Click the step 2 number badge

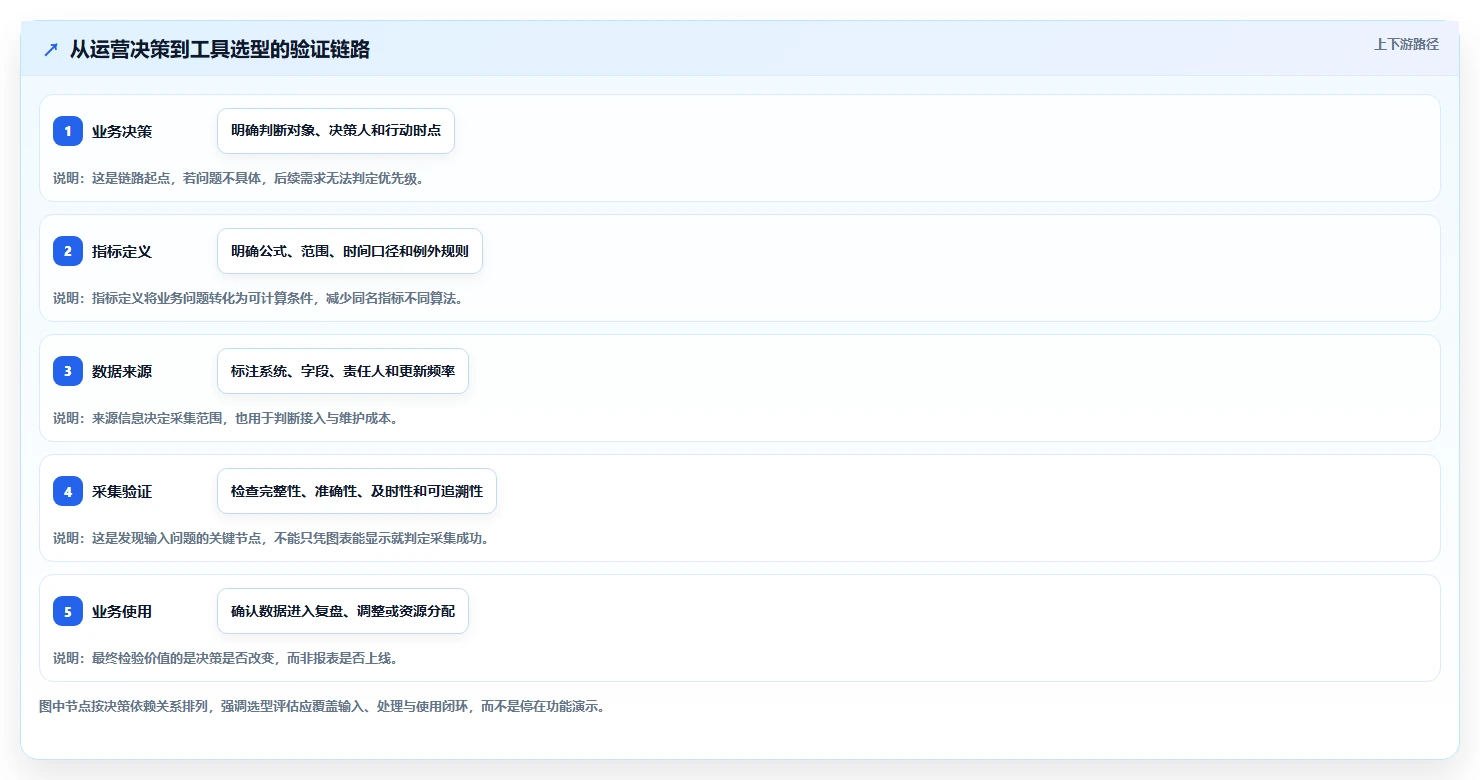pyautogui.click(x=68, y=251)
